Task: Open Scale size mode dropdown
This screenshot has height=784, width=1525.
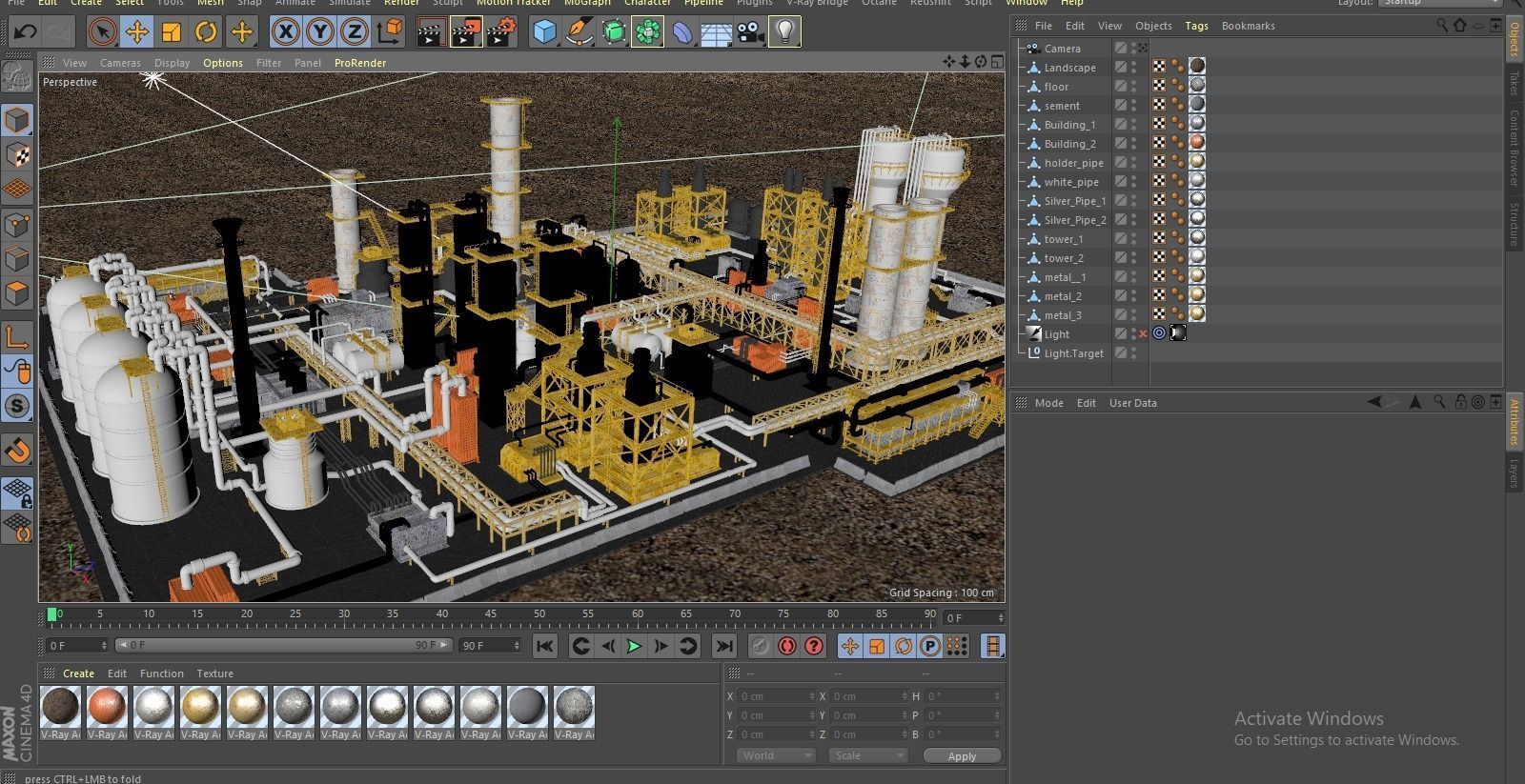Action: (x=867, y=755)
